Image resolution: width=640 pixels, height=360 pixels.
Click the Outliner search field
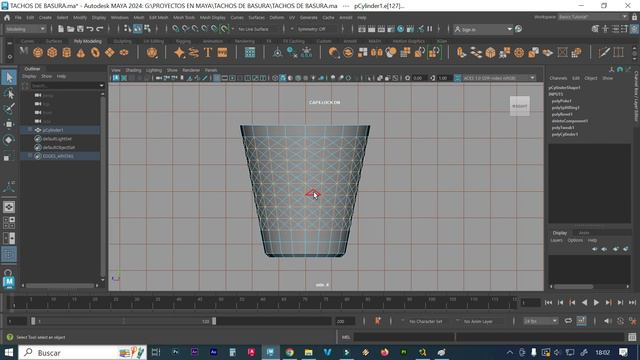[65, 86]
